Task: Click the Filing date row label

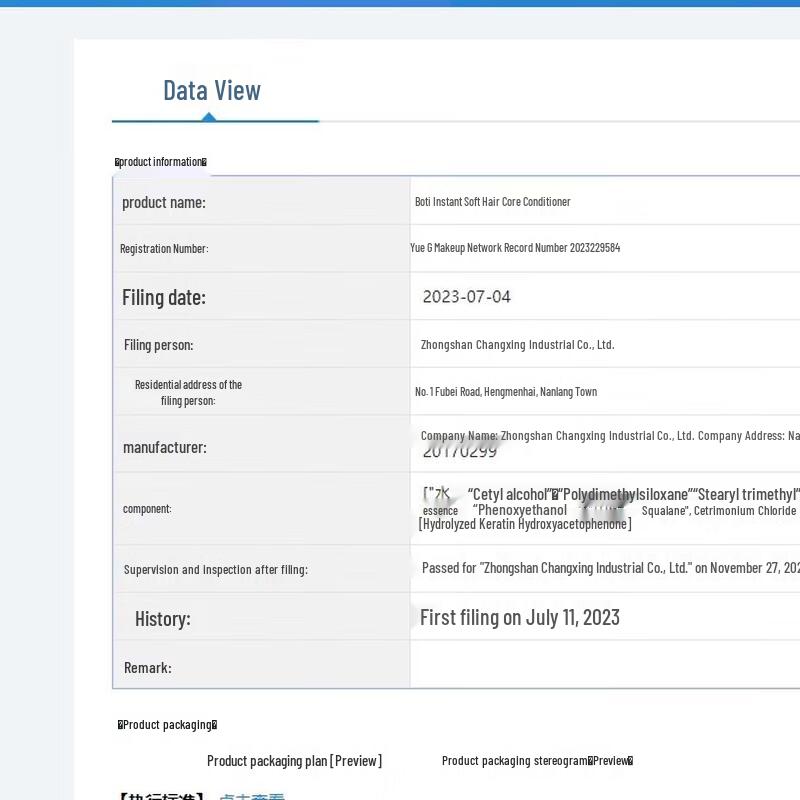Action: pos(163,297)
